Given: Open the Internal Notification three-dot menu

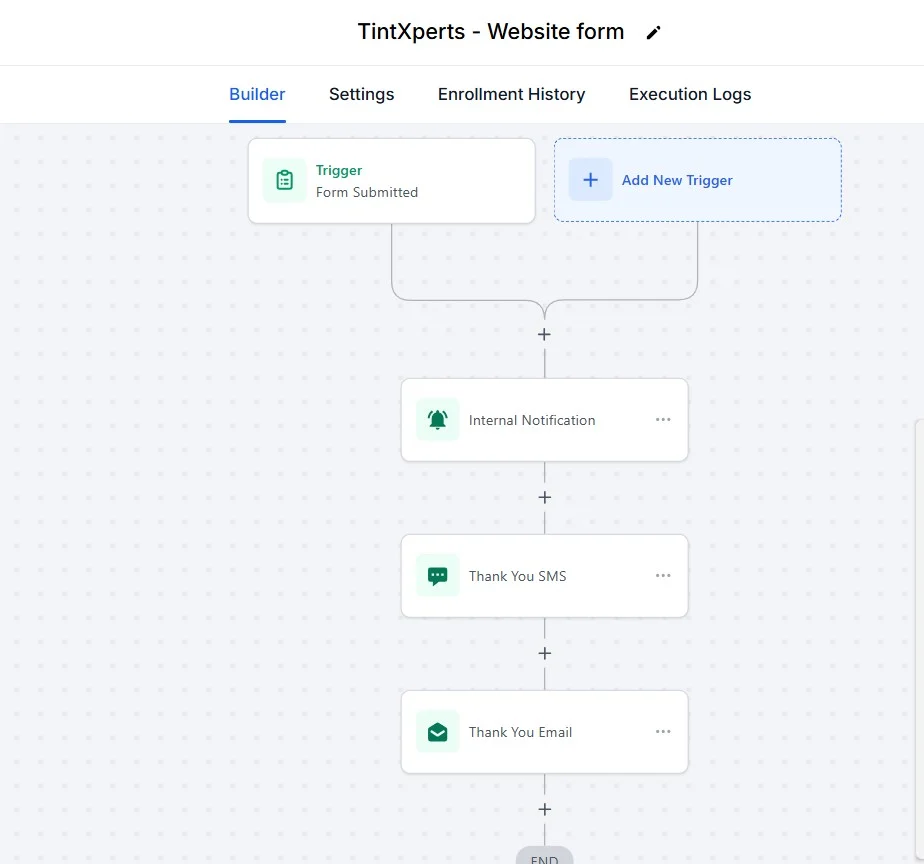Looking at the screenshot, I should click(x=663, y=420).
